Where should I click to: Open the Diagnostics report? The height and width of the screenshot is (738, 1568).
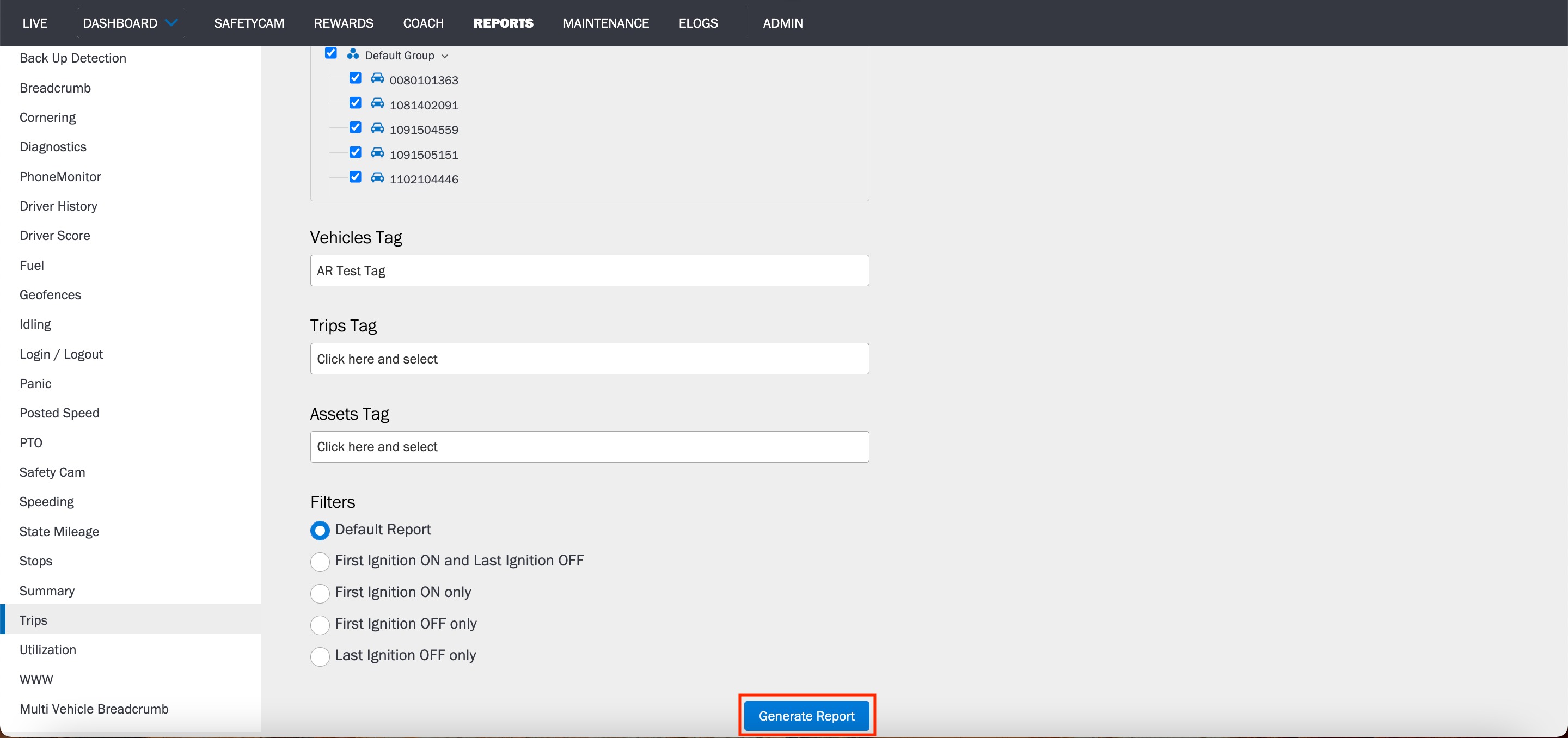pos(53,147)
